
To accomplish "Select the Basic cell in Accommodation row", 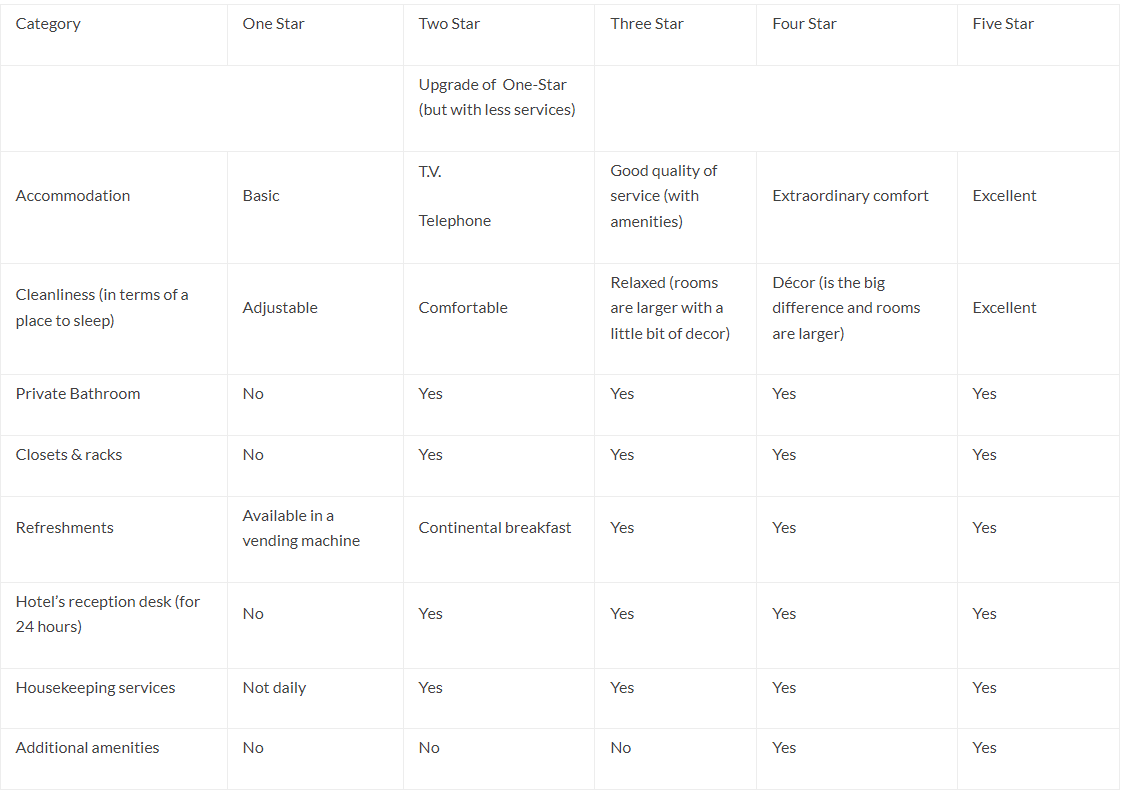I will pos(261,196).
